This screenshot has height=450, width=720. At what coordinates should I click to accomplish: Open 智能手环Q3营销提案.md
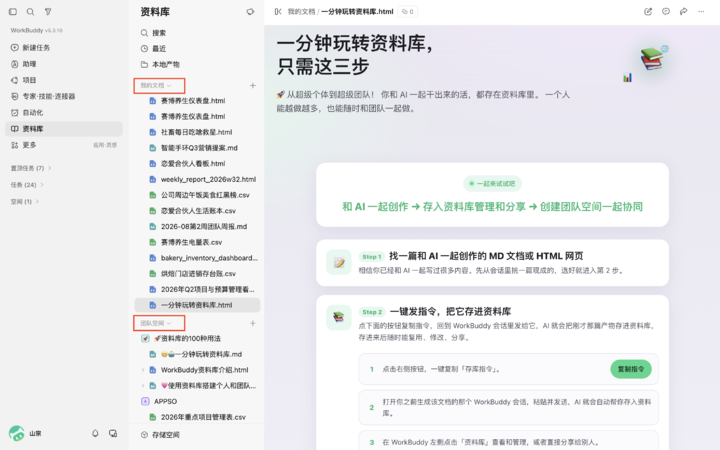197,148
